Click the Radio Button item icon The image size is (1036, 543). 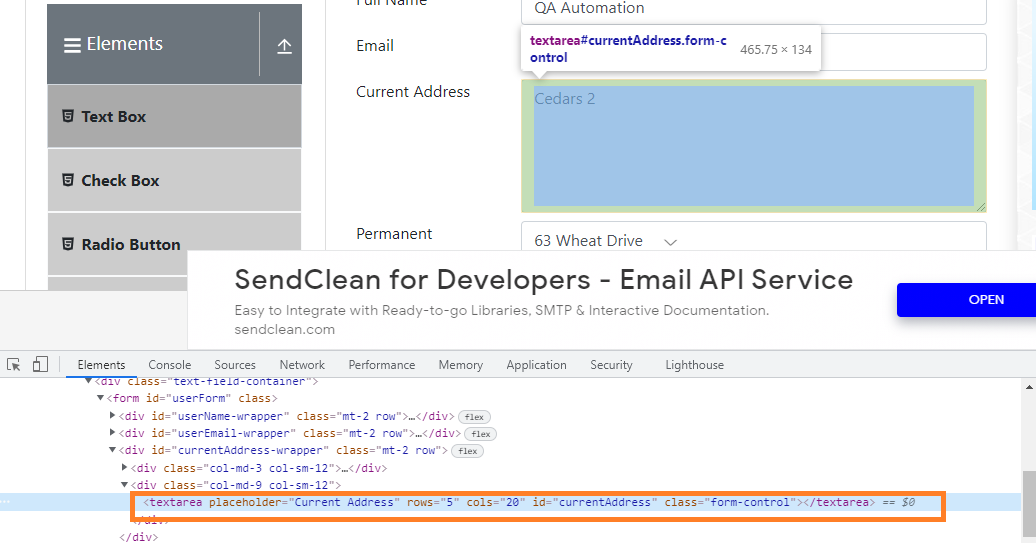point(67,244)
